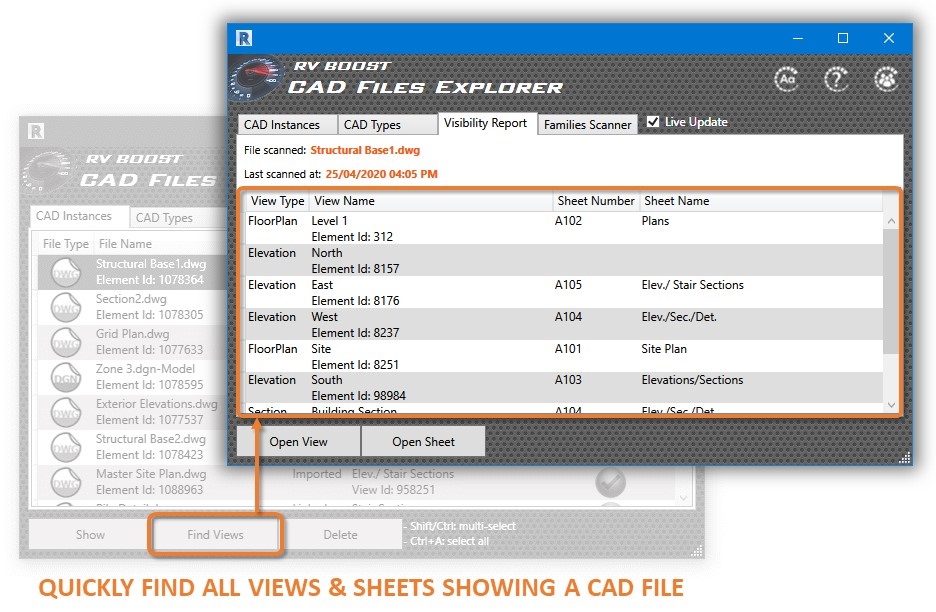Image resolution: width=936 pixels, height=612 pixels.
Task: Click sheet number A103 cell
Action: (x=568, y=380)
